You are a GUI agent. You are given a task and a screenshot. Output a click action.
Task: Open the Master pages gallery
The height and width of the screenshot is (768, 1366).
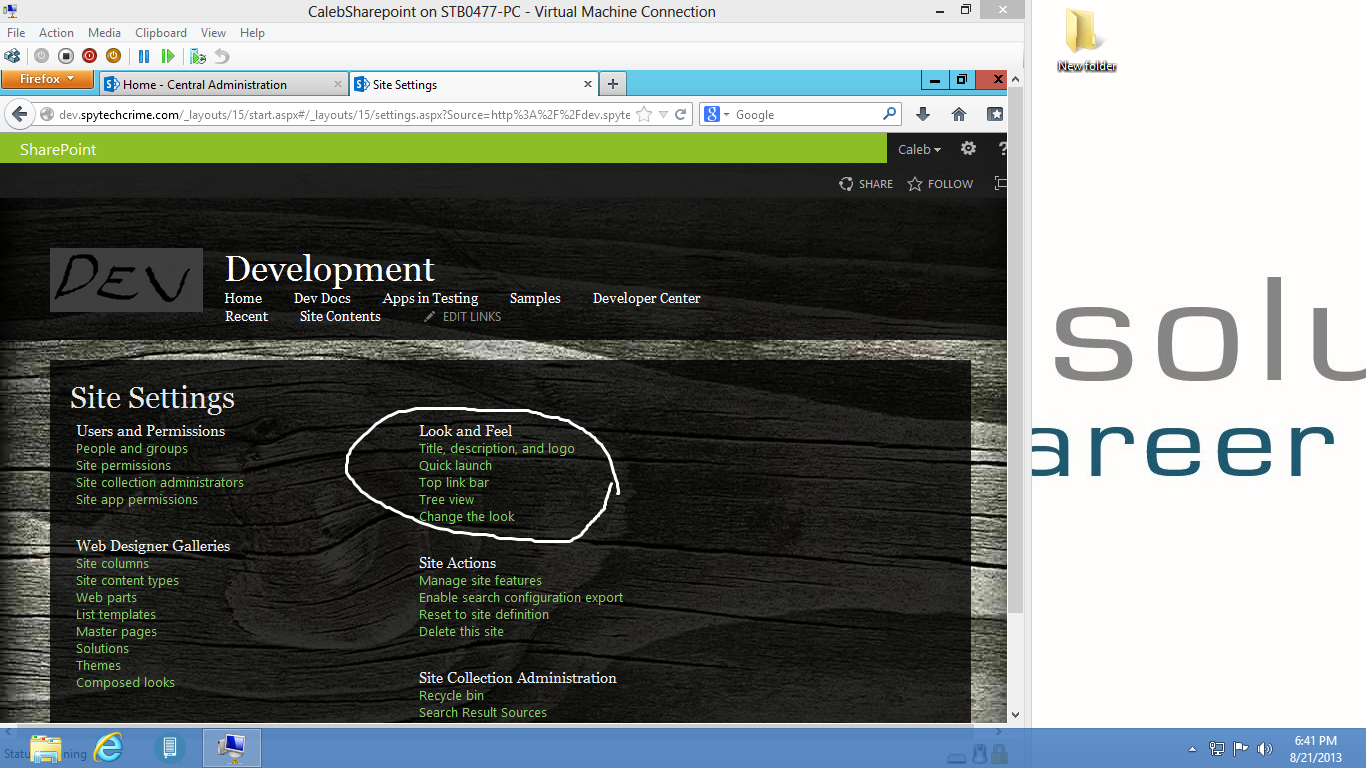click(x=116, y=632)
